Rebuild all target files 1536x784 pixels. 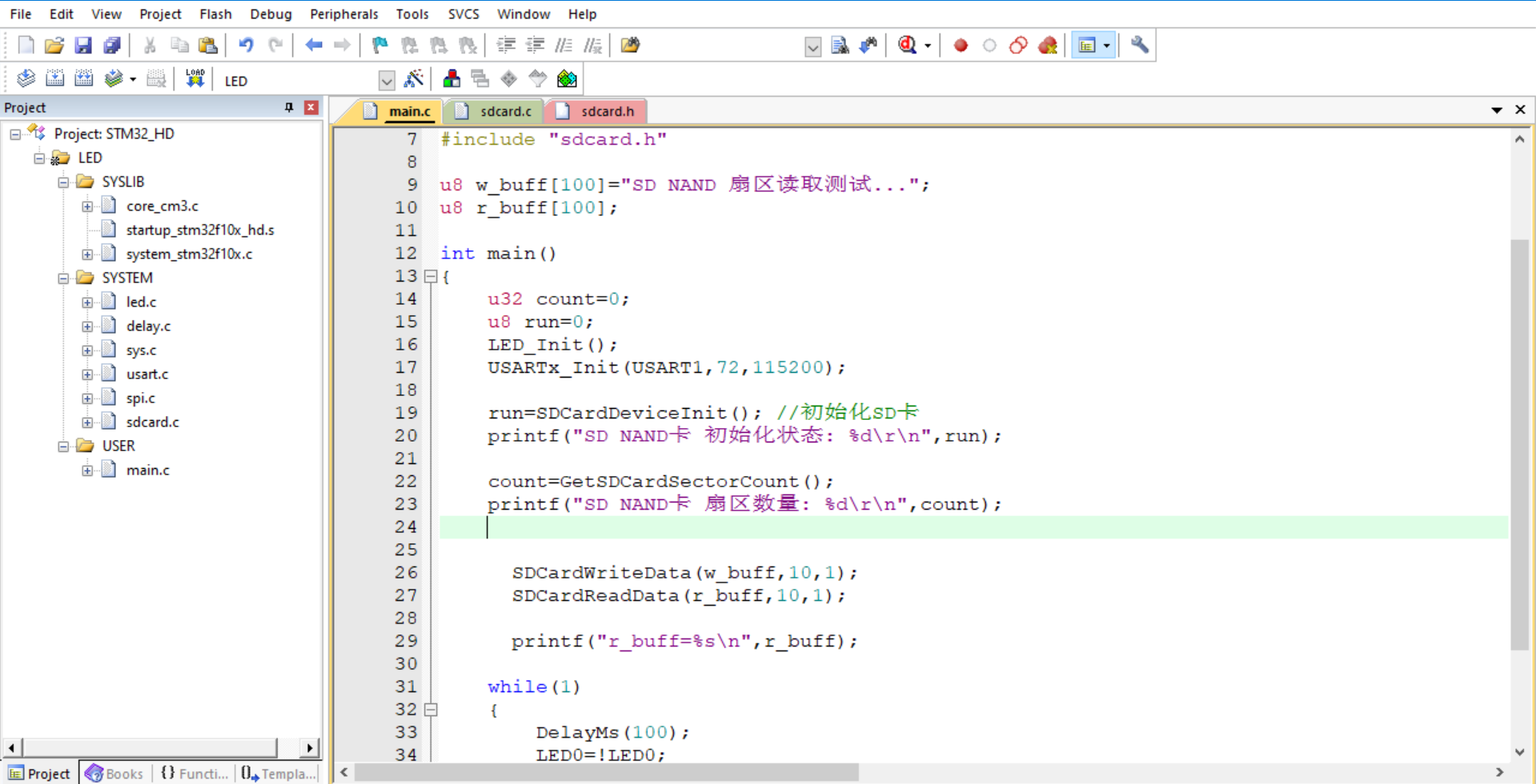[83, 79]
